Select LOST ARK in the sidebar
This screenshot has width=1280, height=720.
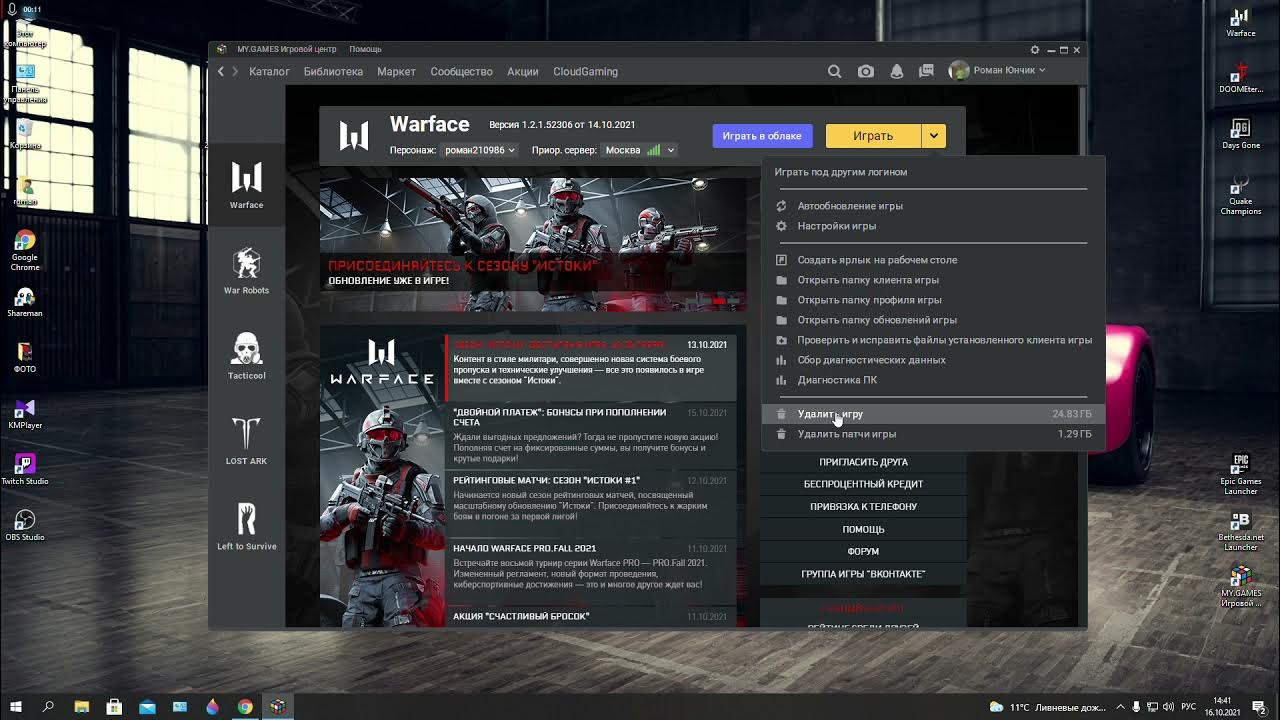point(246,441)
